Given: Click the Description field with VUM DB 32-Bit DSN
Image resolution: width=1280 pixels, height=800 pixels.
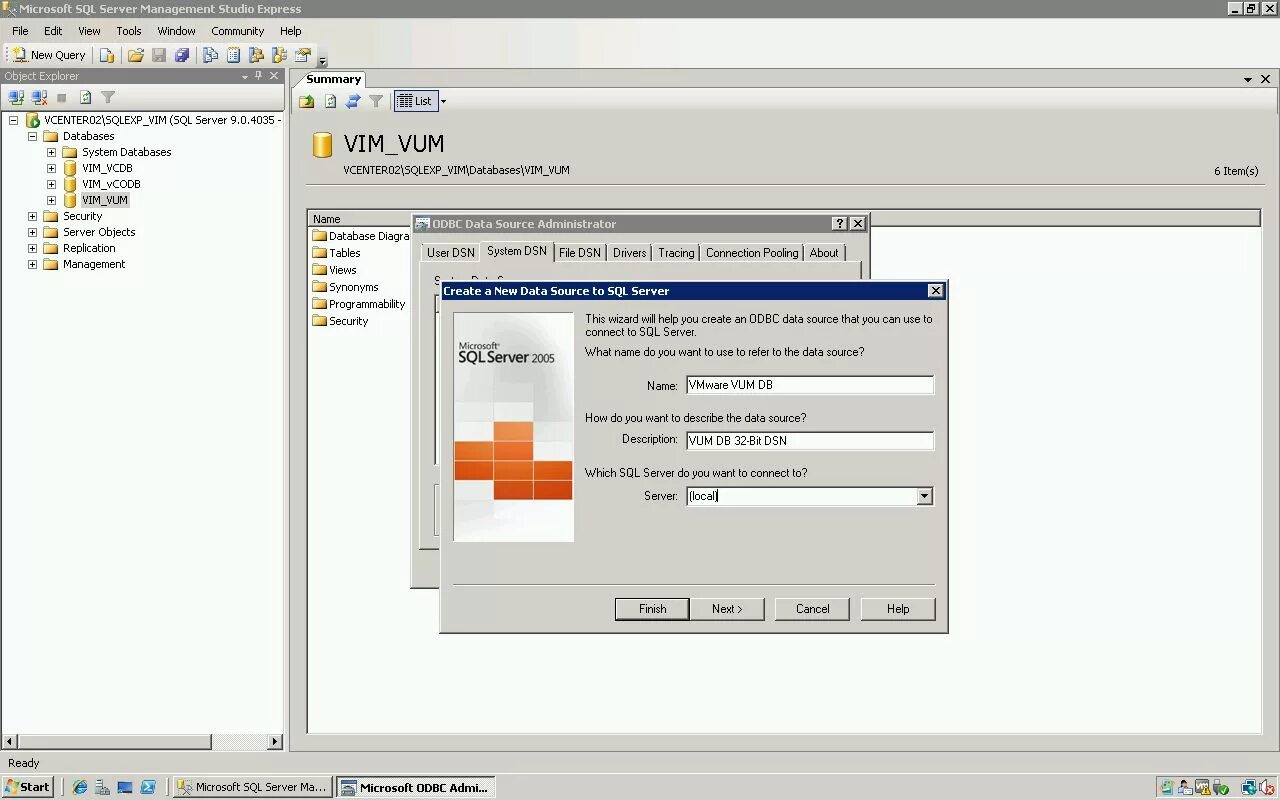Looking at the screenshot, I should click(810, 441).
